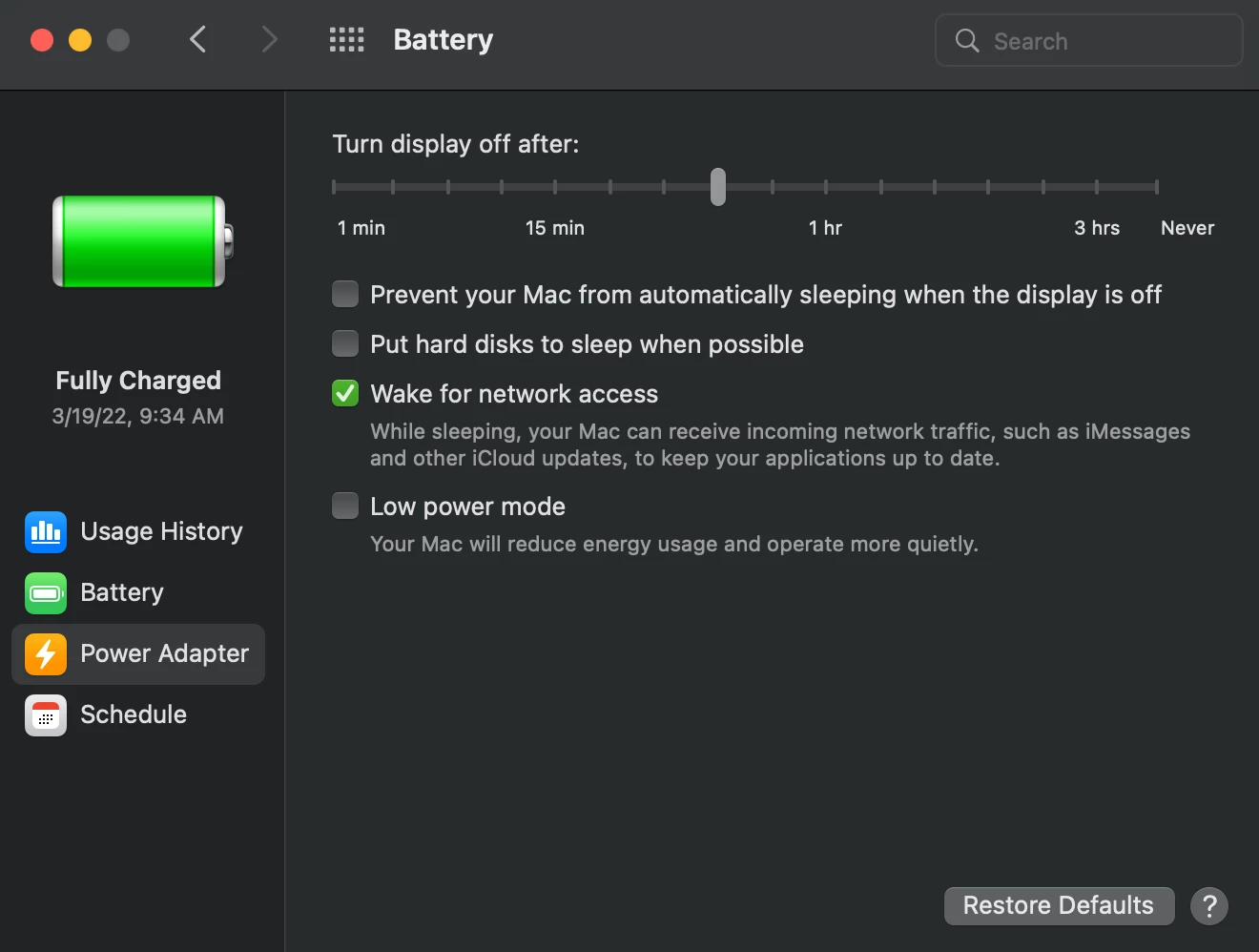Screen dimensions: 1259x952
Task: Click the display-off slider handle
Action: pos(718,187)
